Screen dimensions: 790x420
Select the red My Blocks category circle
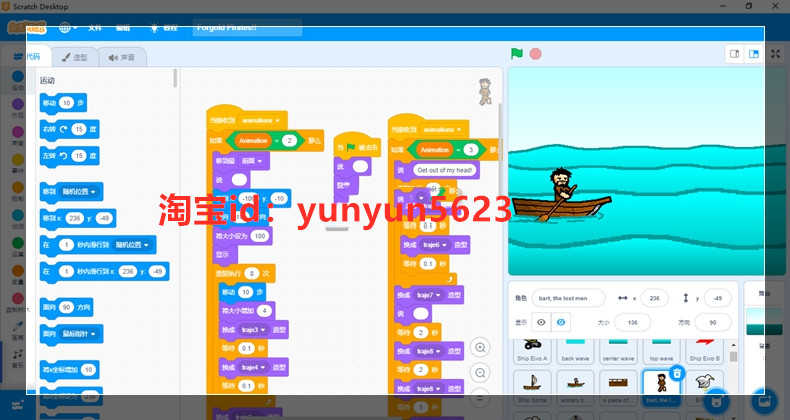tap(18, 299)
